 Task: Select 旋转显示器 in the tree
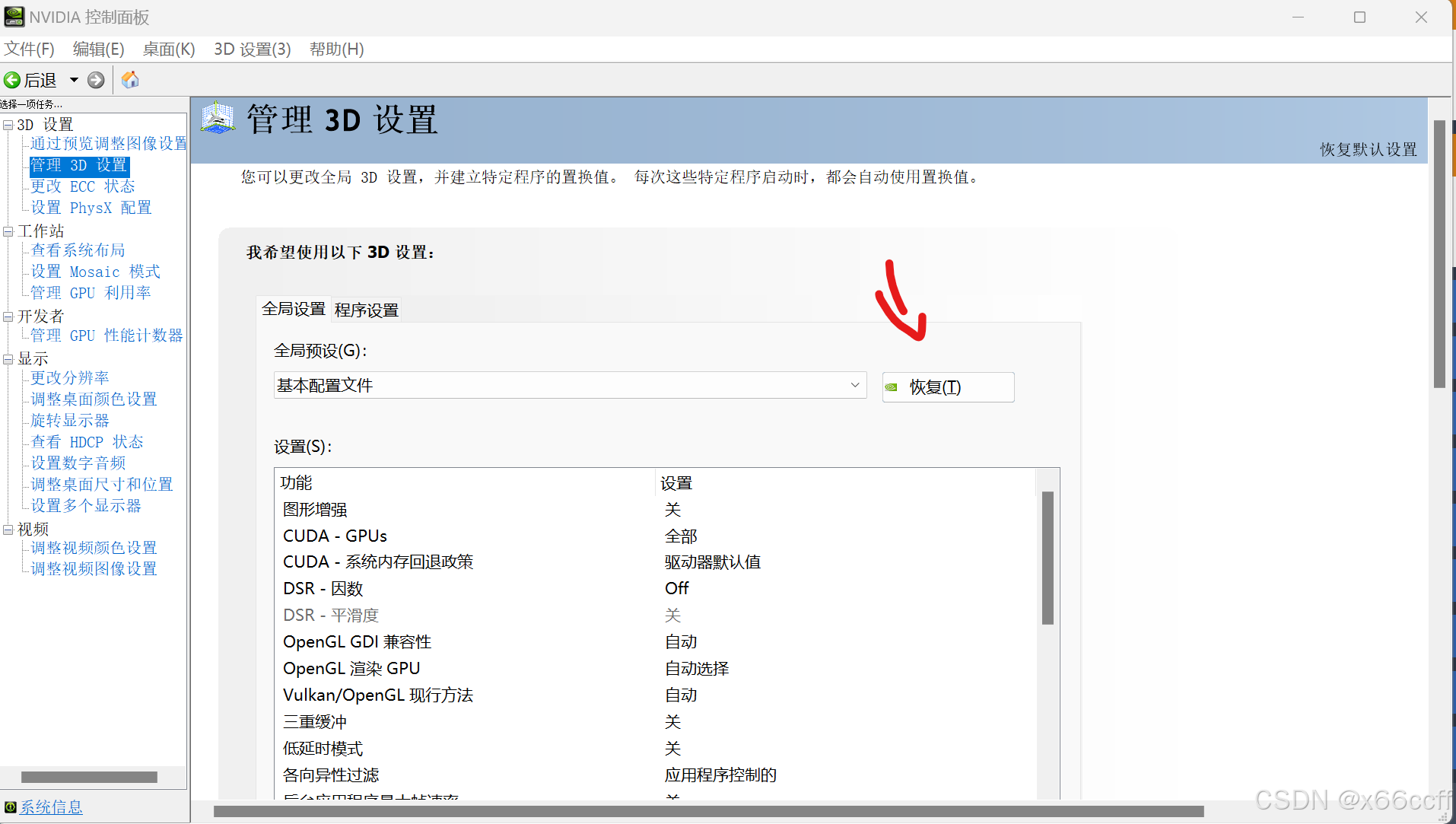(70, 421)
